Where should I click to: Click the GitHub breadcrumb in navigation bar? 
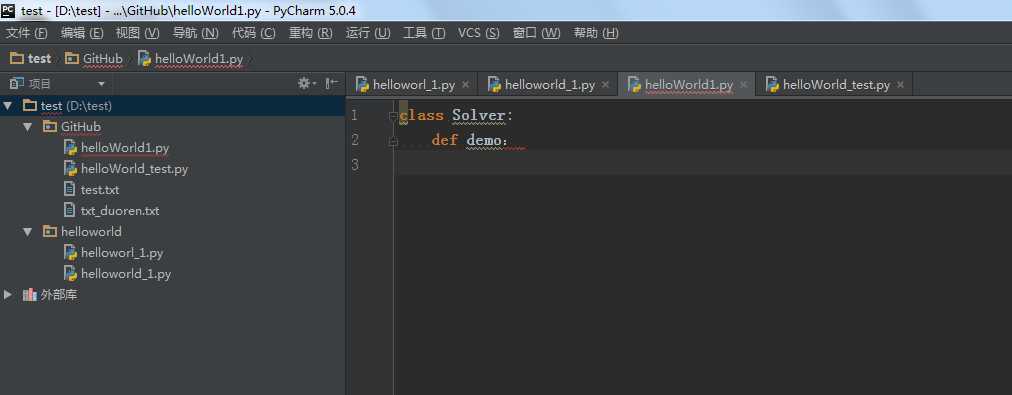94,59
